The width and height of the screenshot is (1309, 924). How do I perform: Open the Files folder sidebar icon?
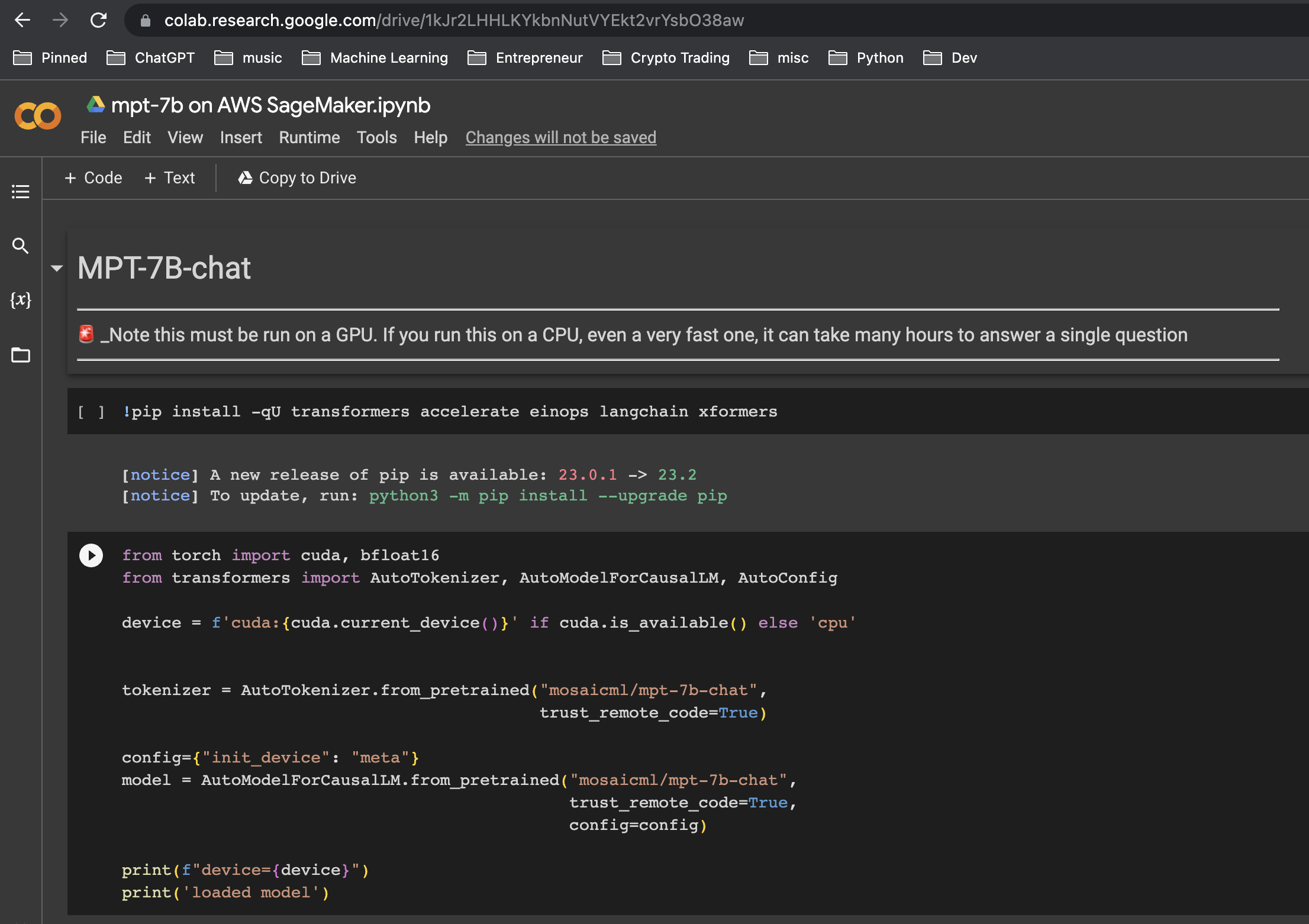click(x=21, y=355)
